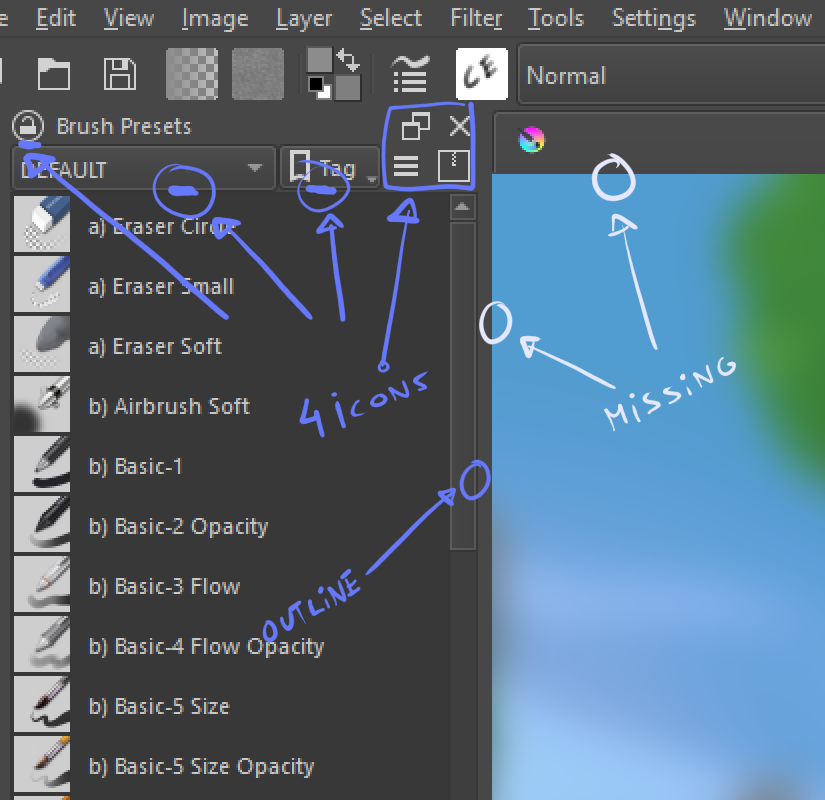
Task: Open the DEFAULT tag filter dropdown
Action: pos(143,168)
